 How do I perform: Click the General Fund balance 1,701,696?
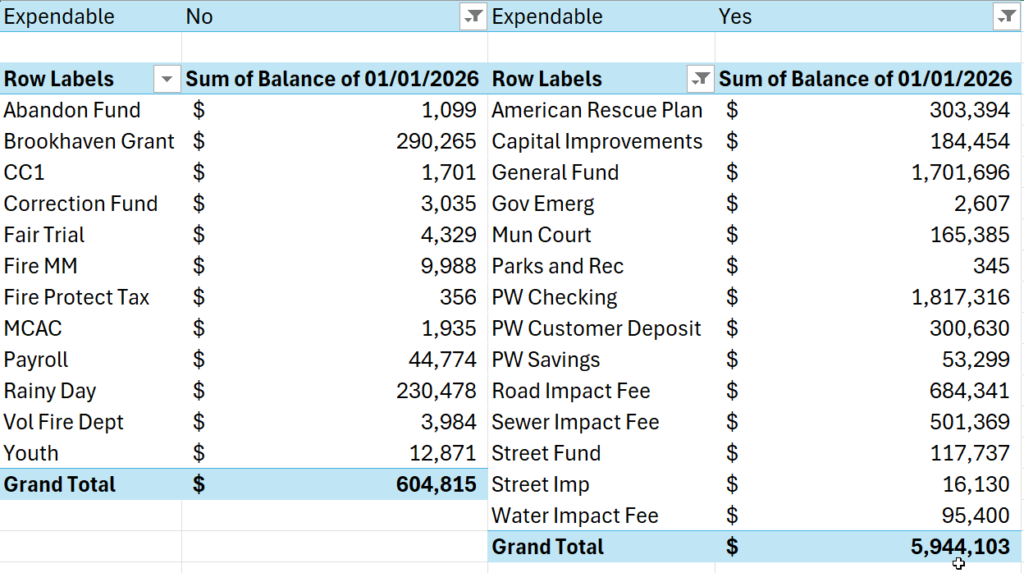(960, 172)
